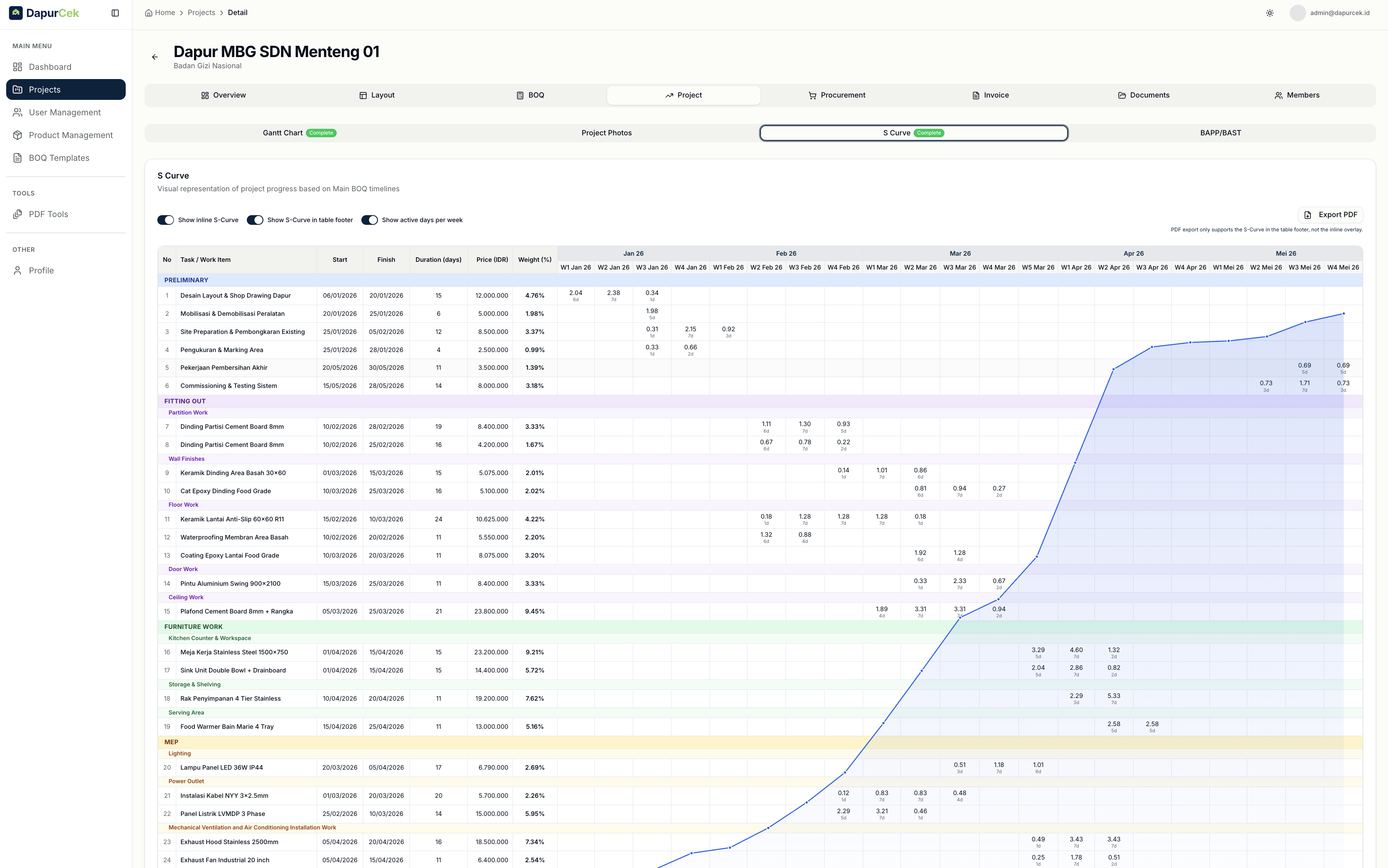
Task: Go to the Members tab
Action: tap(1297, 95)
